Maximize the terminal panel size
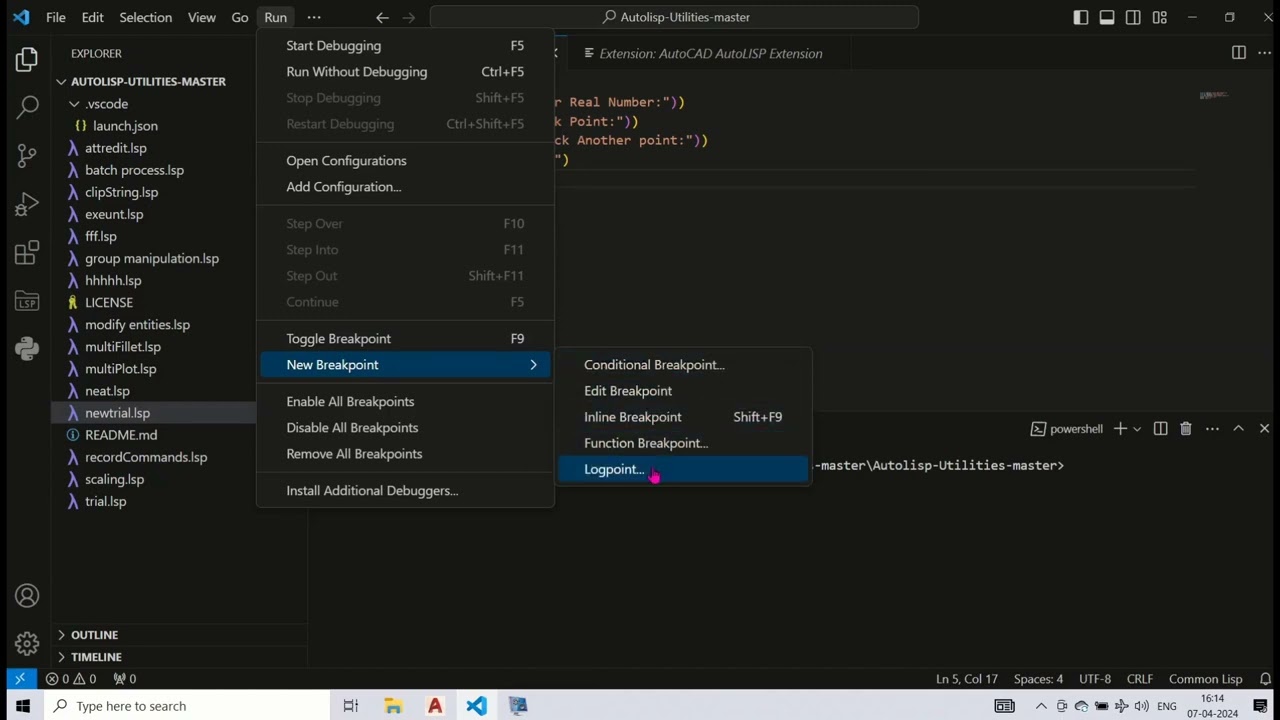The image size is (1280, 720). 1238,429
